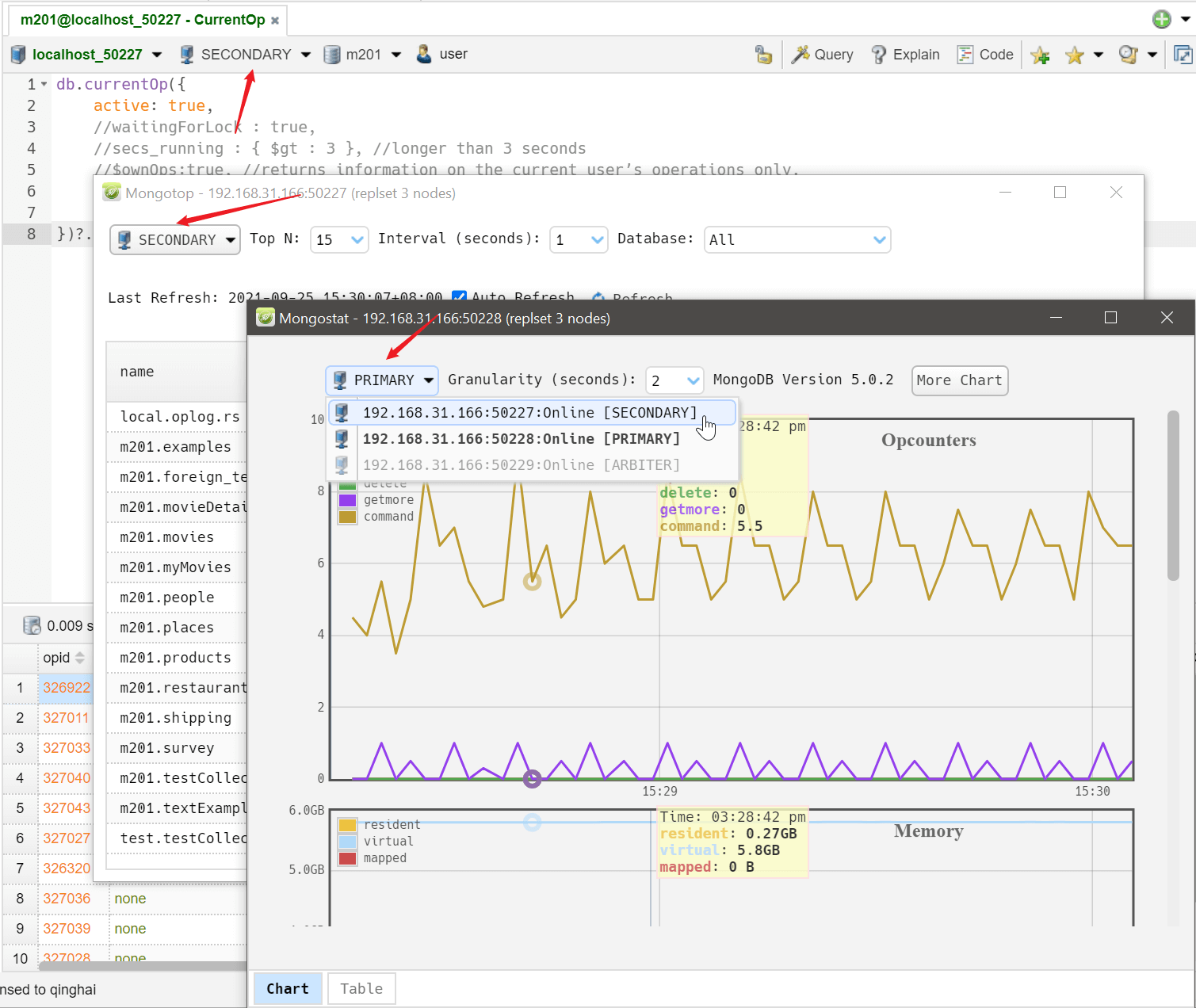Select the m201.movies row
This screenshot has height=1008, width=1196.
click(176, 537)
